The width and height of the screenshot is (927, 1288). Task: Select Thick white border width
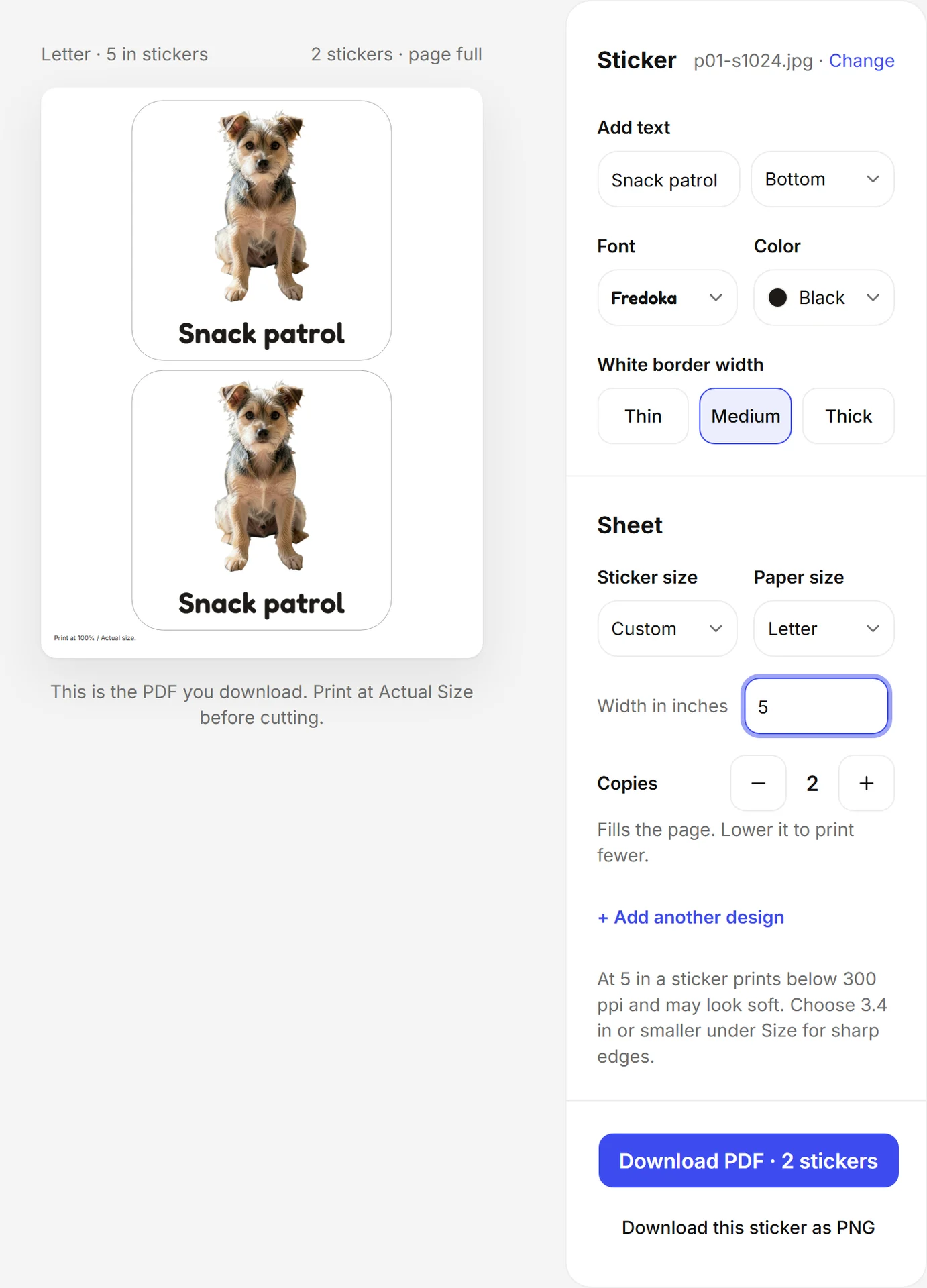click(849, 416)
